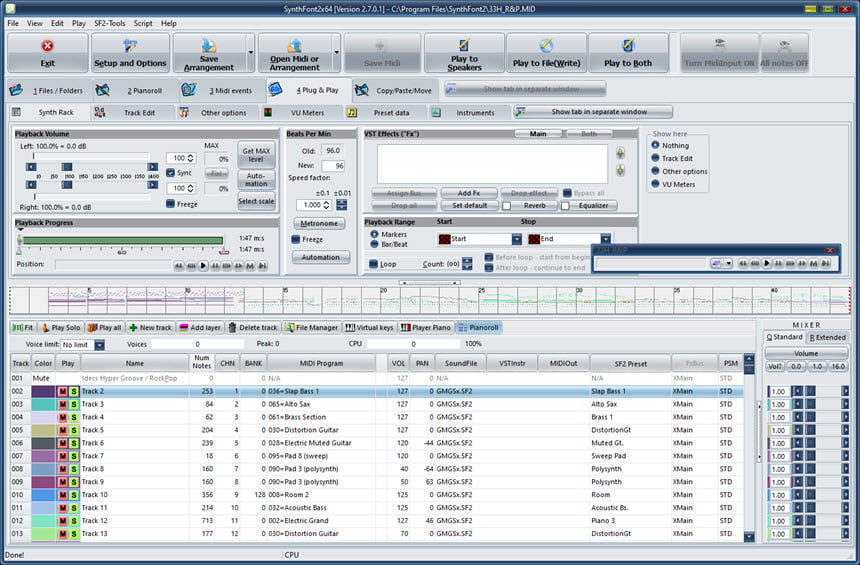Open dropdown arrow beside Open Midi
Screen dimensions: 860x565
(336, 53)
